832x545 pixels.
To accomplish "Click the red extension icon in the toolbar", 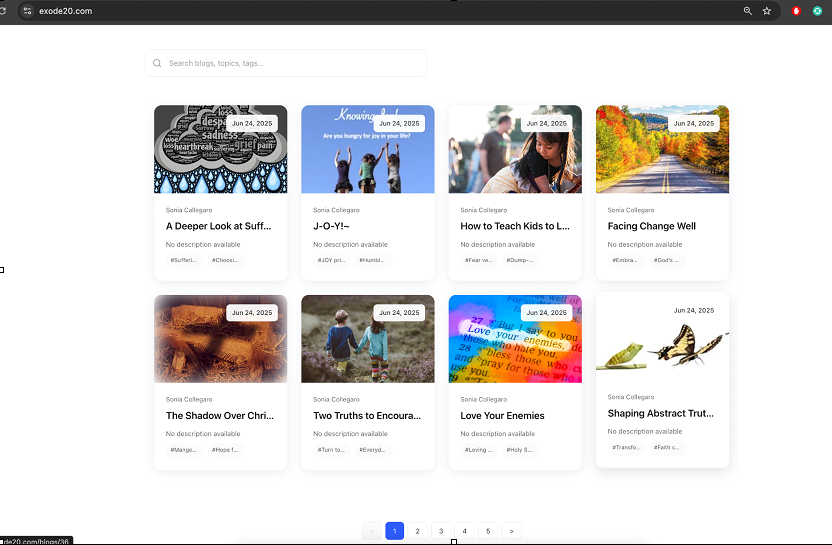I will pyautogui.click(x=797, y=11).
